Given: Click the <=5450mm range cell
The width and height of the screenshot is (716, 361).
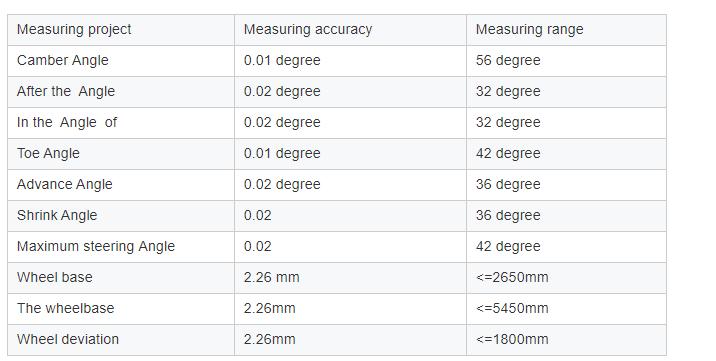Looking at the screenshot, I should (566, 309).
